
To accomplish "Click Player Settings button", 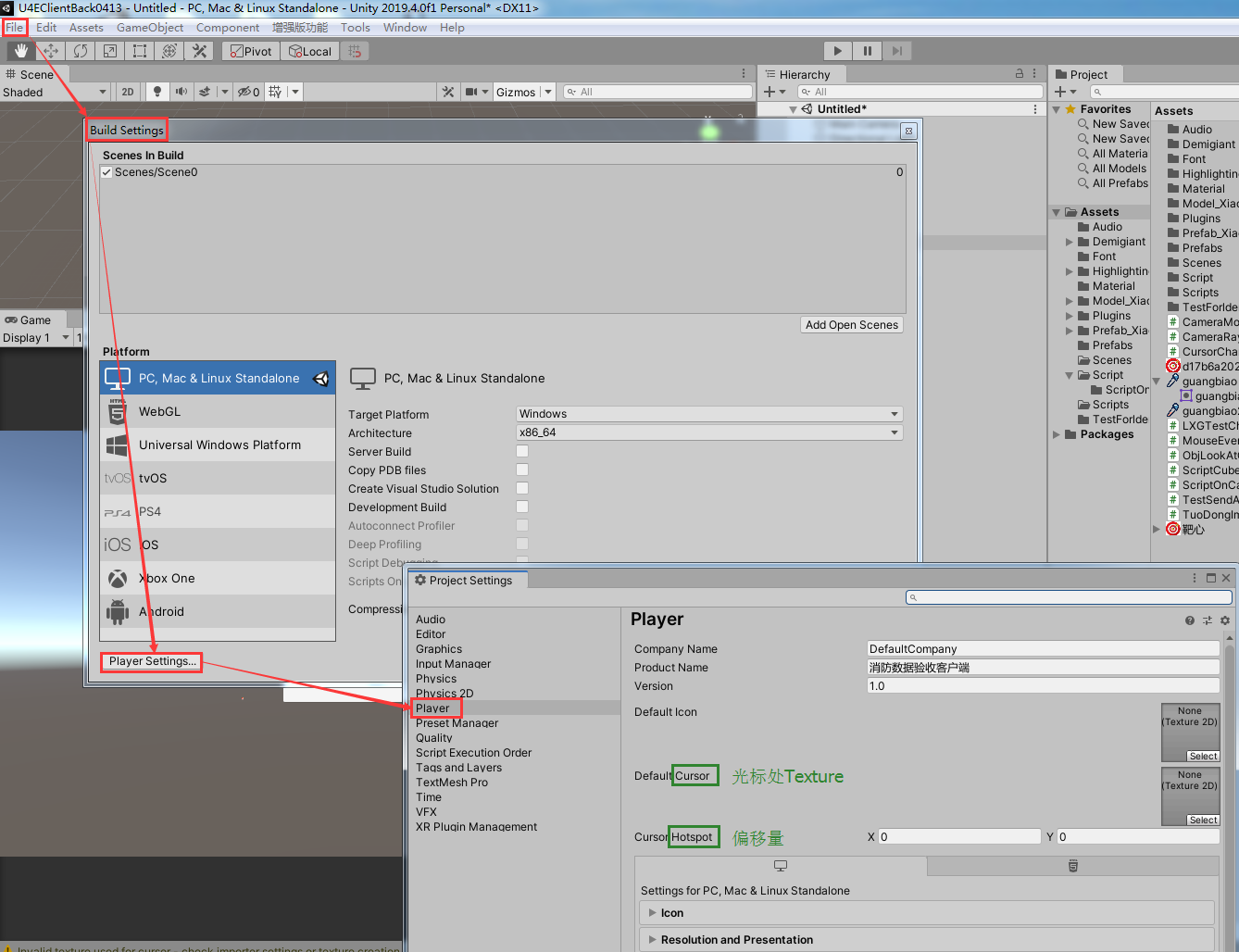I will click(x=153, y=661).
